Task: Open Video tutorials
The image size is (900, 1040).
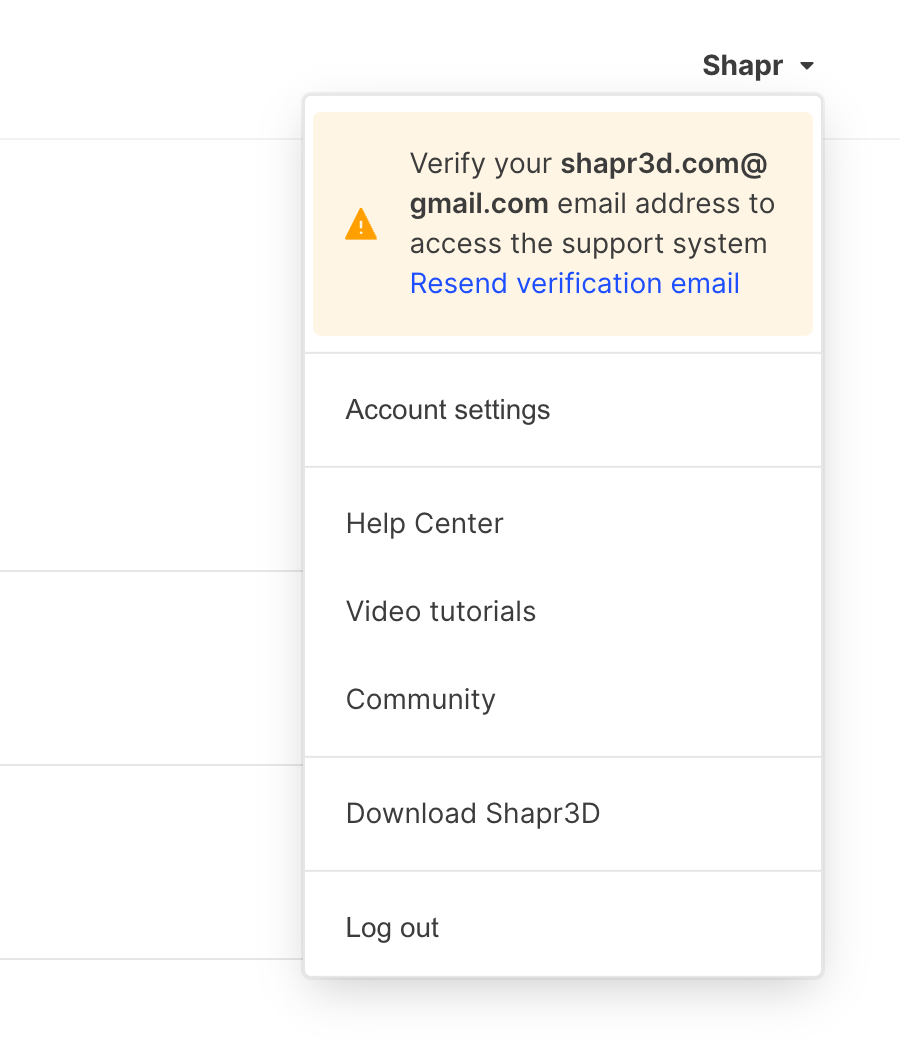Action: click(562, 612)
